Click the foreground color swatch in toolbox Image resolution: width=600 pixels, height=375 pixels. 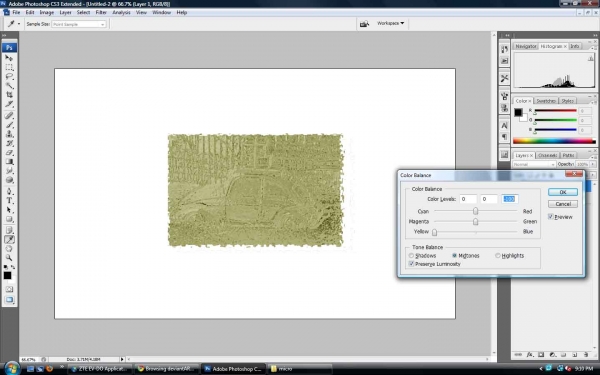tap(7, 276)
